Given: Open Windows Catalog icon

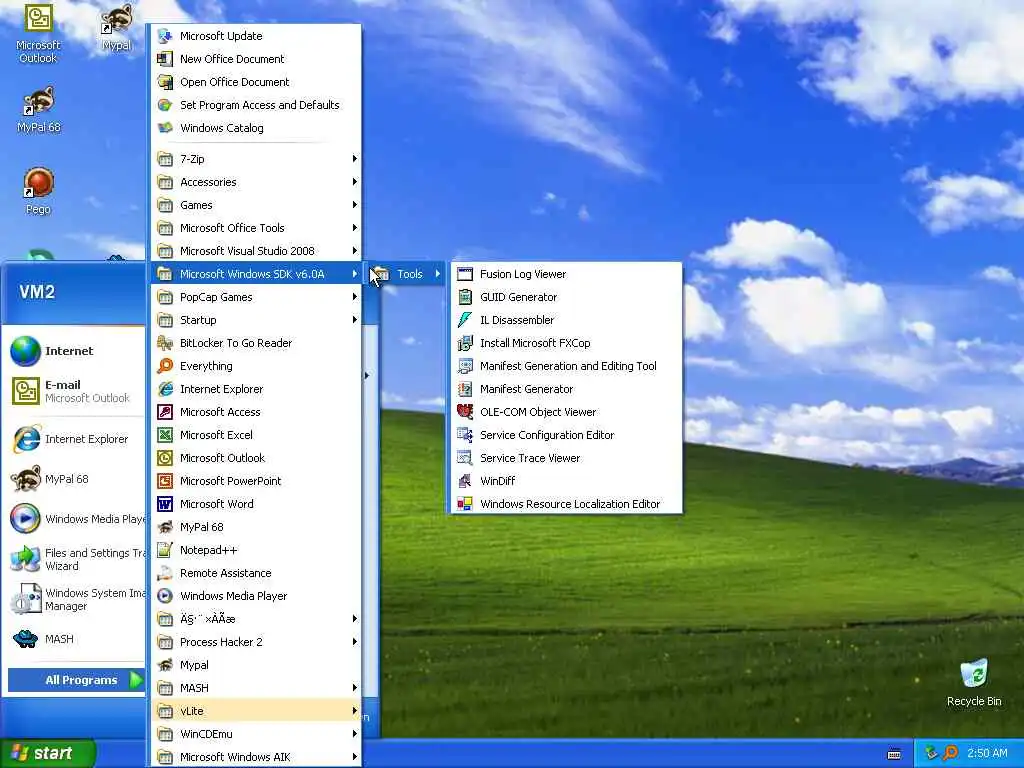Looking at the screenshot, I should pyautogui.click(x=165, y=128).
